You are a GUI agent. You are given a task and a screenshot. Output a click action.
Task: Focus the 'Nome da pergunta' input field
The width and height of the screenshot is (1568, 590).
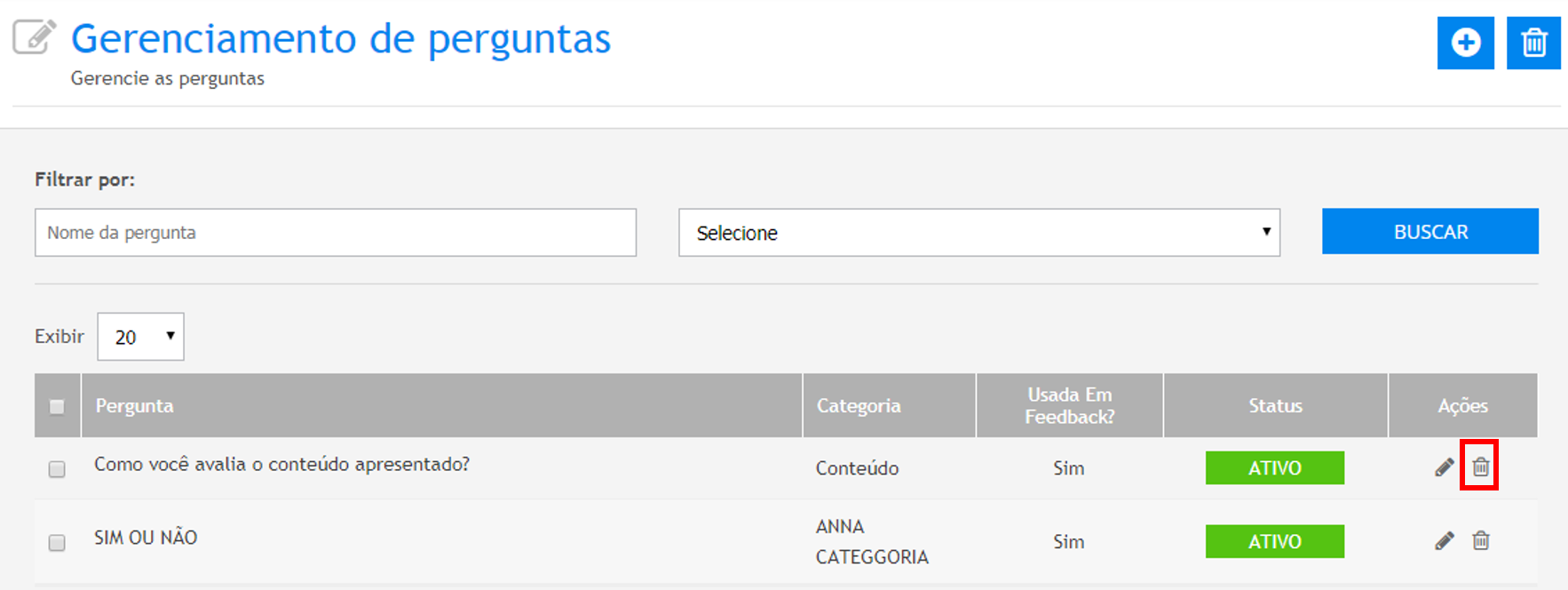pos(335,233)
